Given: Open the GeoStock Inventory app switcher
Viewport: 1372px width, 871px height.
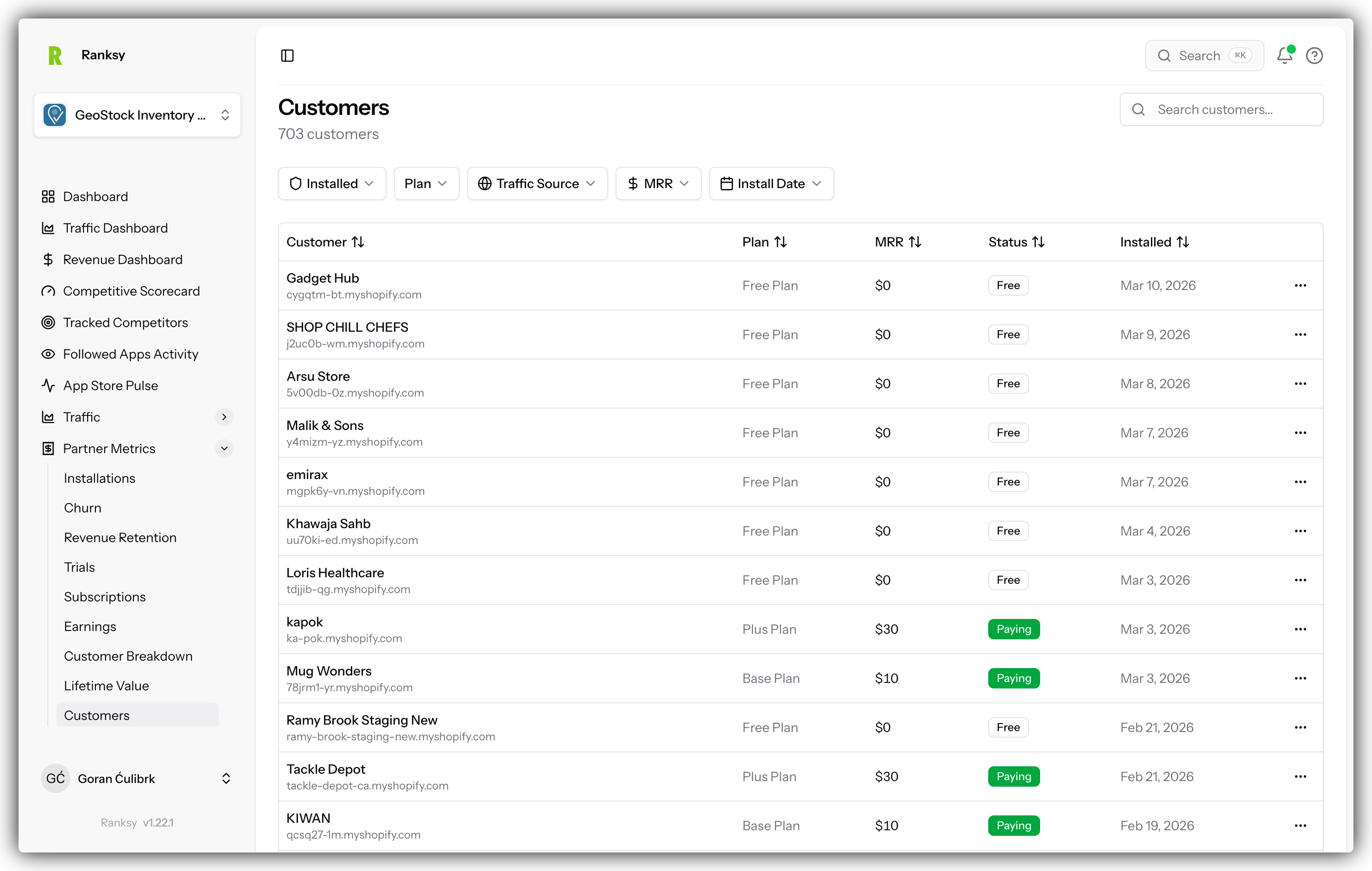Looking at the screenshot, I should pos(137,115).
